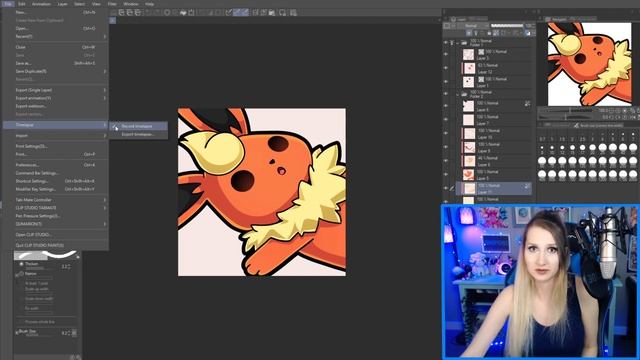Click the Layer 5 thumbnail

click(469, 175)
